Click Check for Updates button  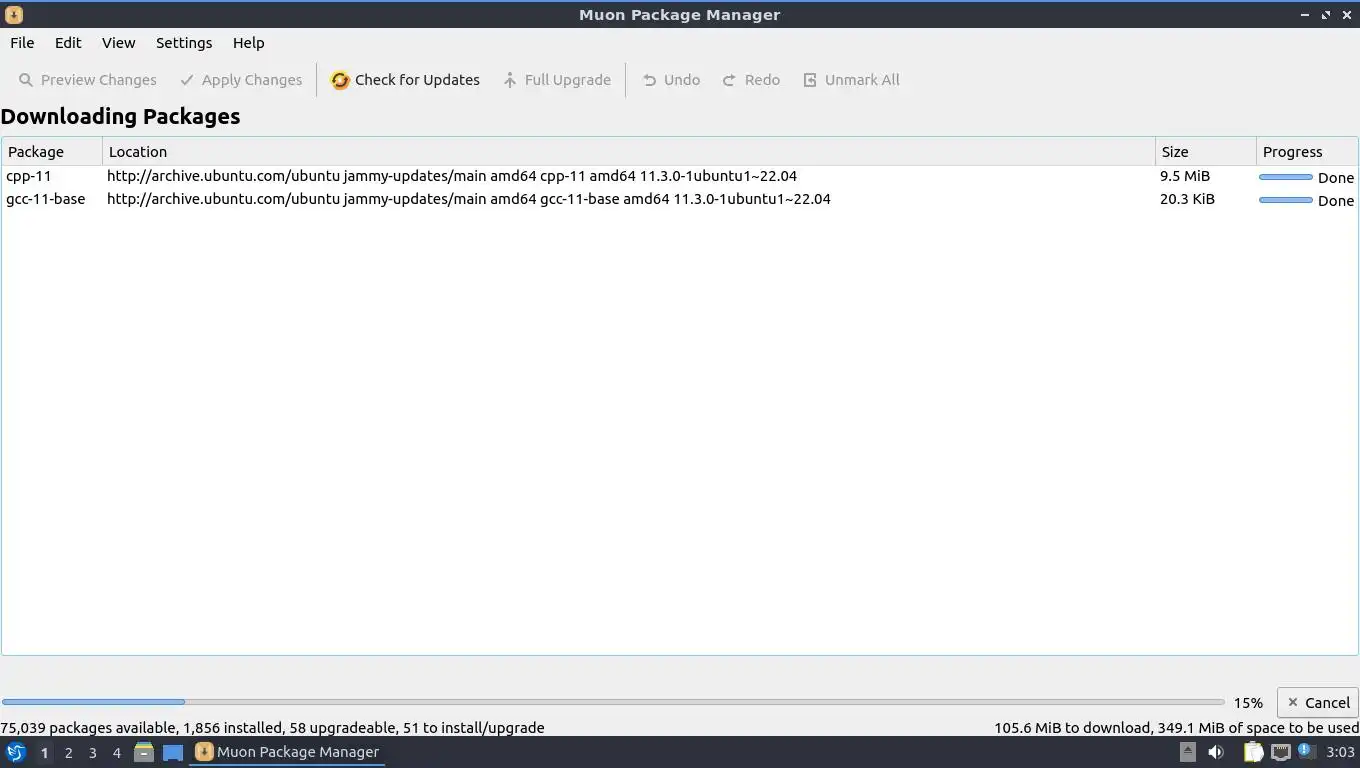pyautogui.click(x=405, y=80)
